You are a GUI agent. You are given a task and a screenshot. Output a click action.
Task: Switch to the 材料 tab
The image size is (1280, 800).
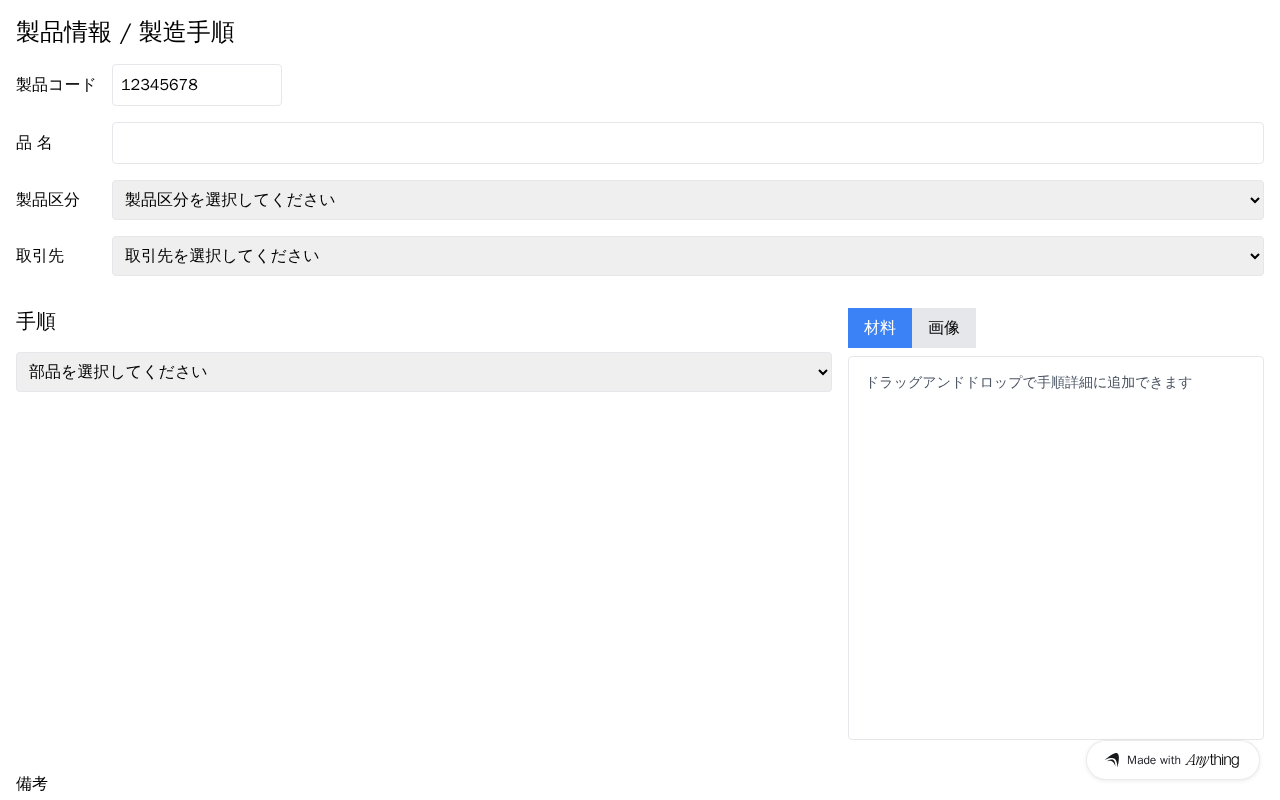[880, 328]
